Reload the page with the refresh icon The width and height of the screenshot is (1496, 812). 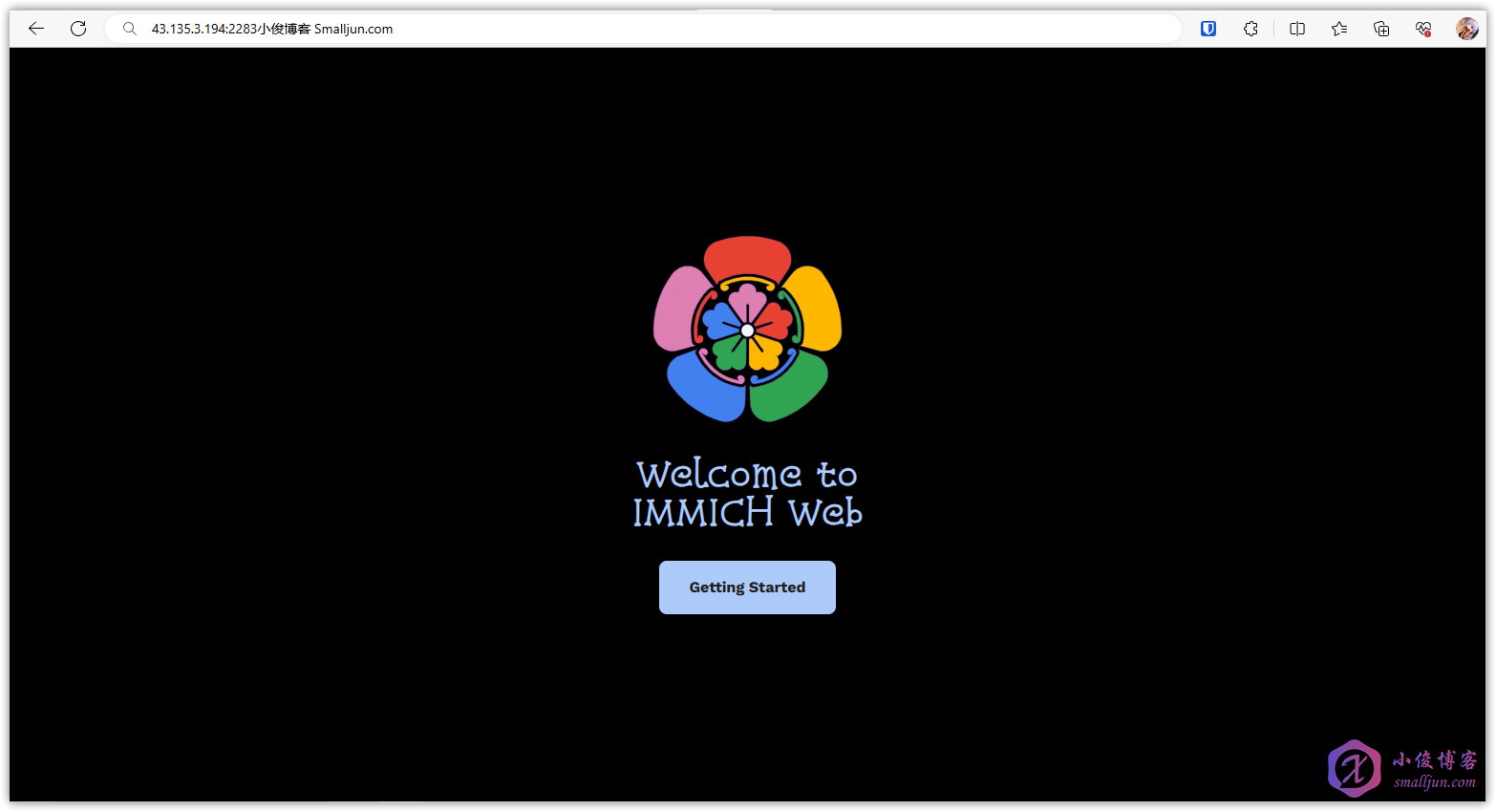click(x=78, y=29)
